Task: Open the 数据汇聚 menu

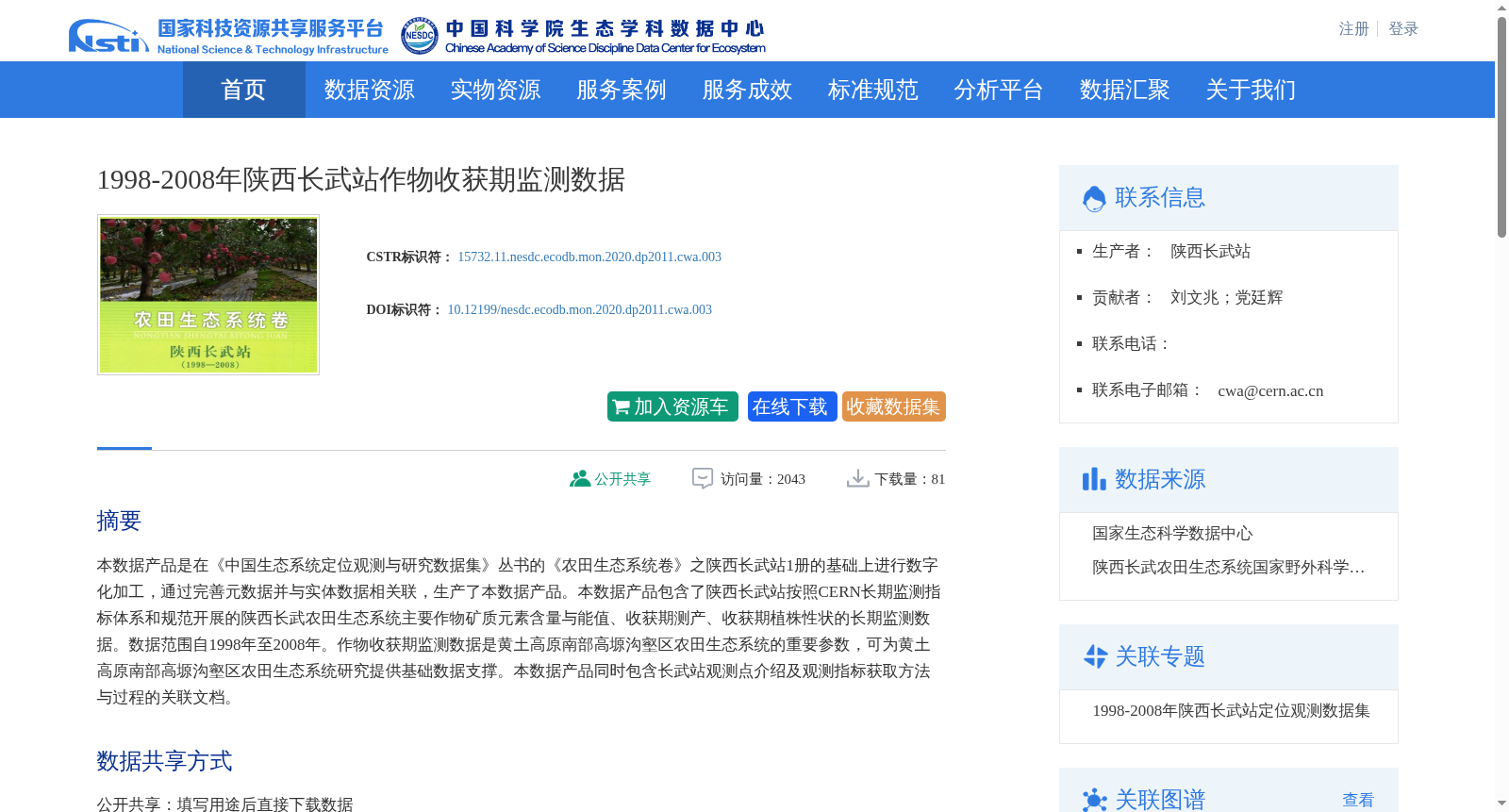Action: [1125, 90]
